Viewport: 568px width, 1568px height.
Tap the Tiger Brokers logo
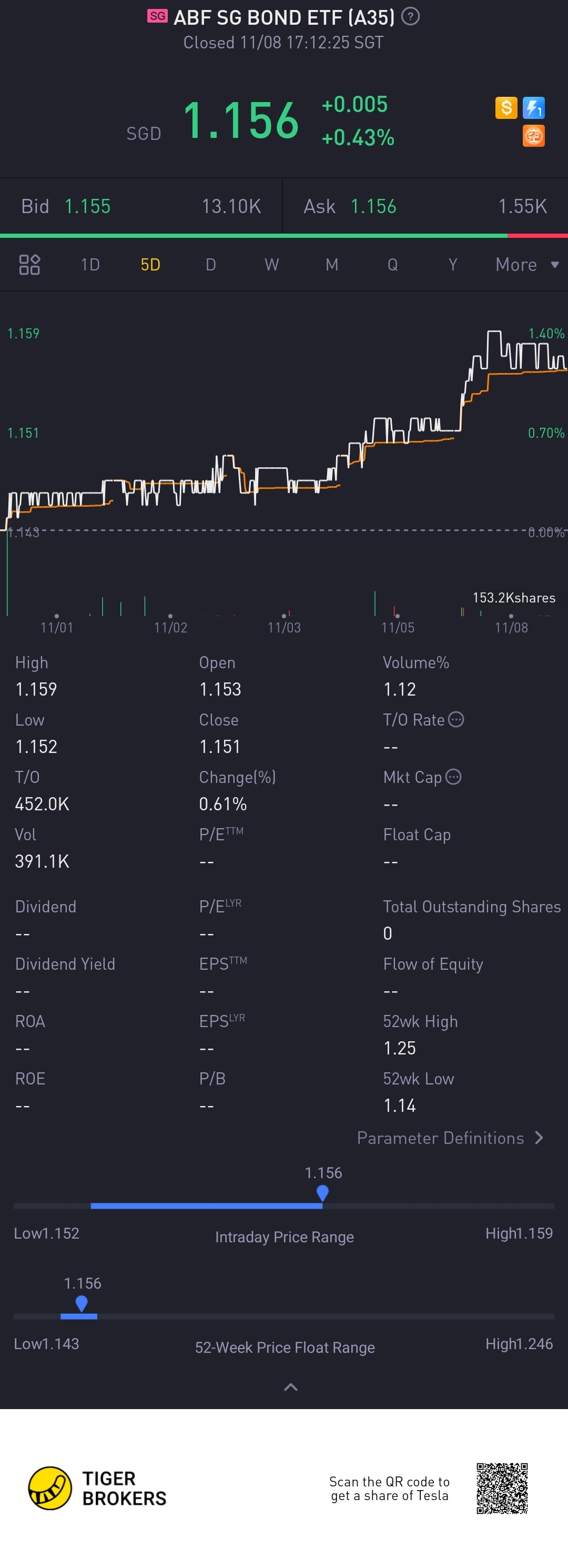click(x=97, y=1488)
